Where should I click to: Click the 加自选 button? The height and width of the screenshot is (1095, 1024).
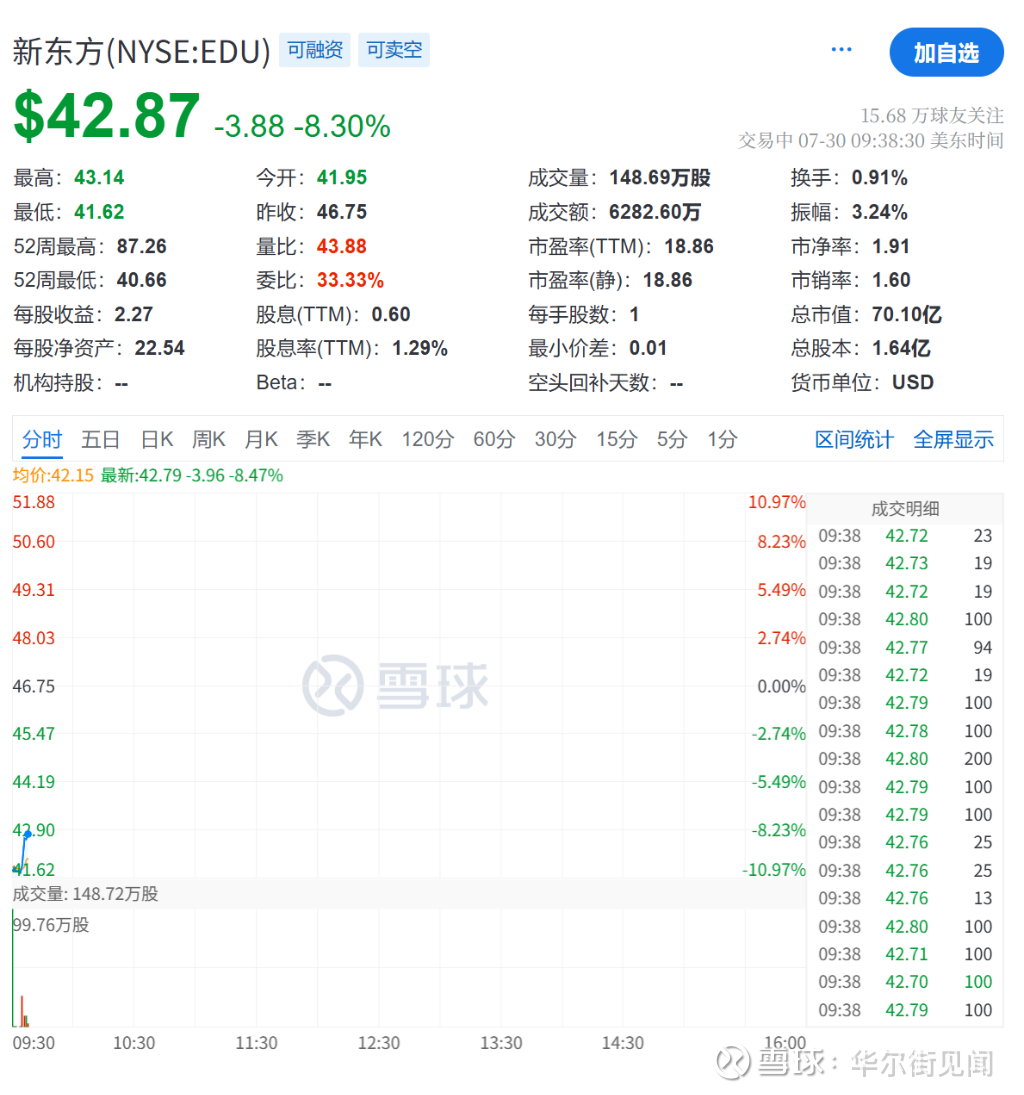(946, 52)
